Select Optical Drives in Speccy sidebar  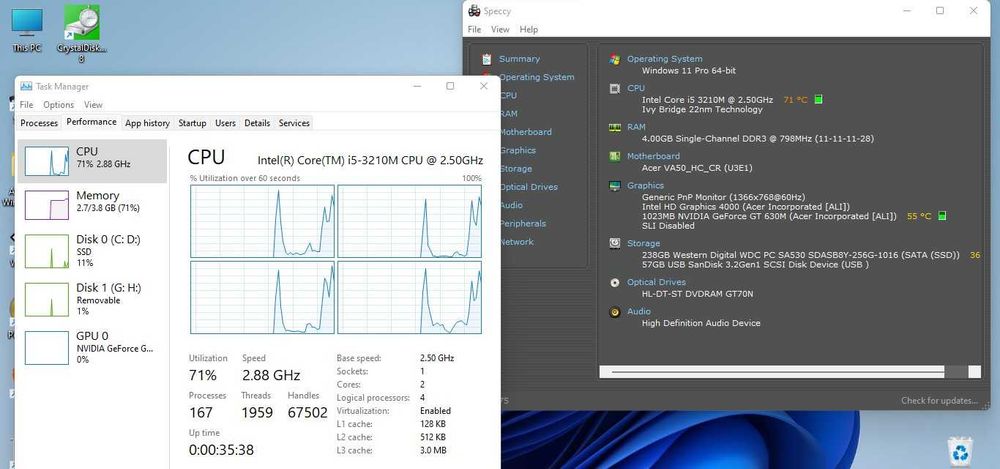coord(529,187)
